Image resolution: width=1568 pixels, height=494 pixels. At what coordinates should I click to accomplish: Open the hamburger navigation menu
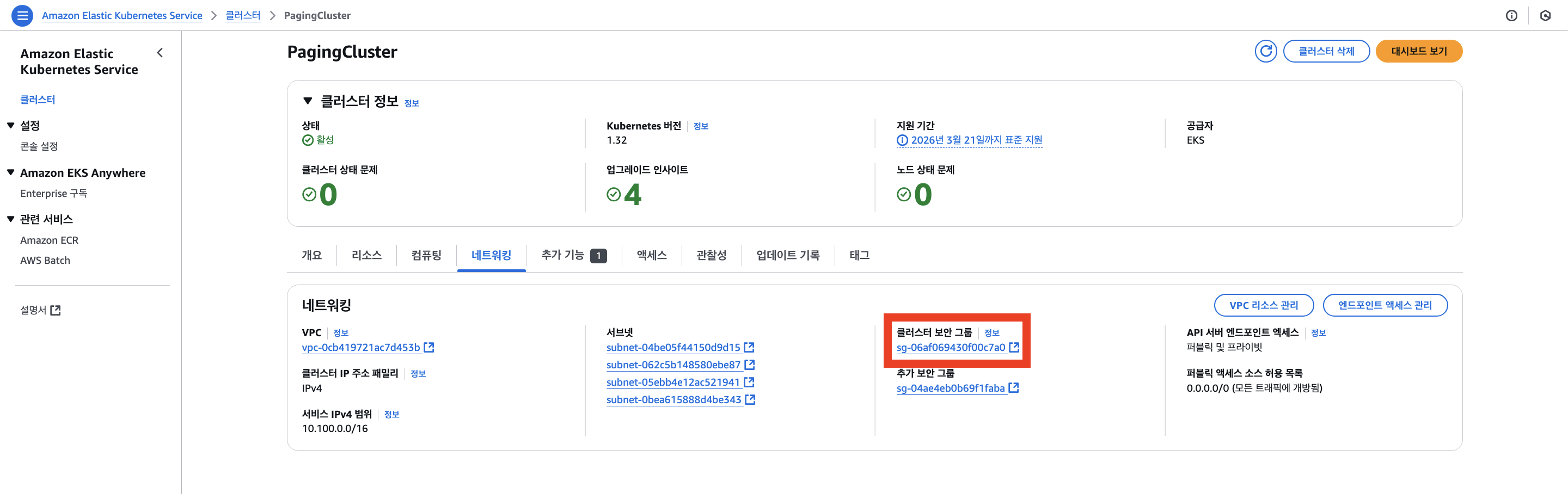click(22, 15)
